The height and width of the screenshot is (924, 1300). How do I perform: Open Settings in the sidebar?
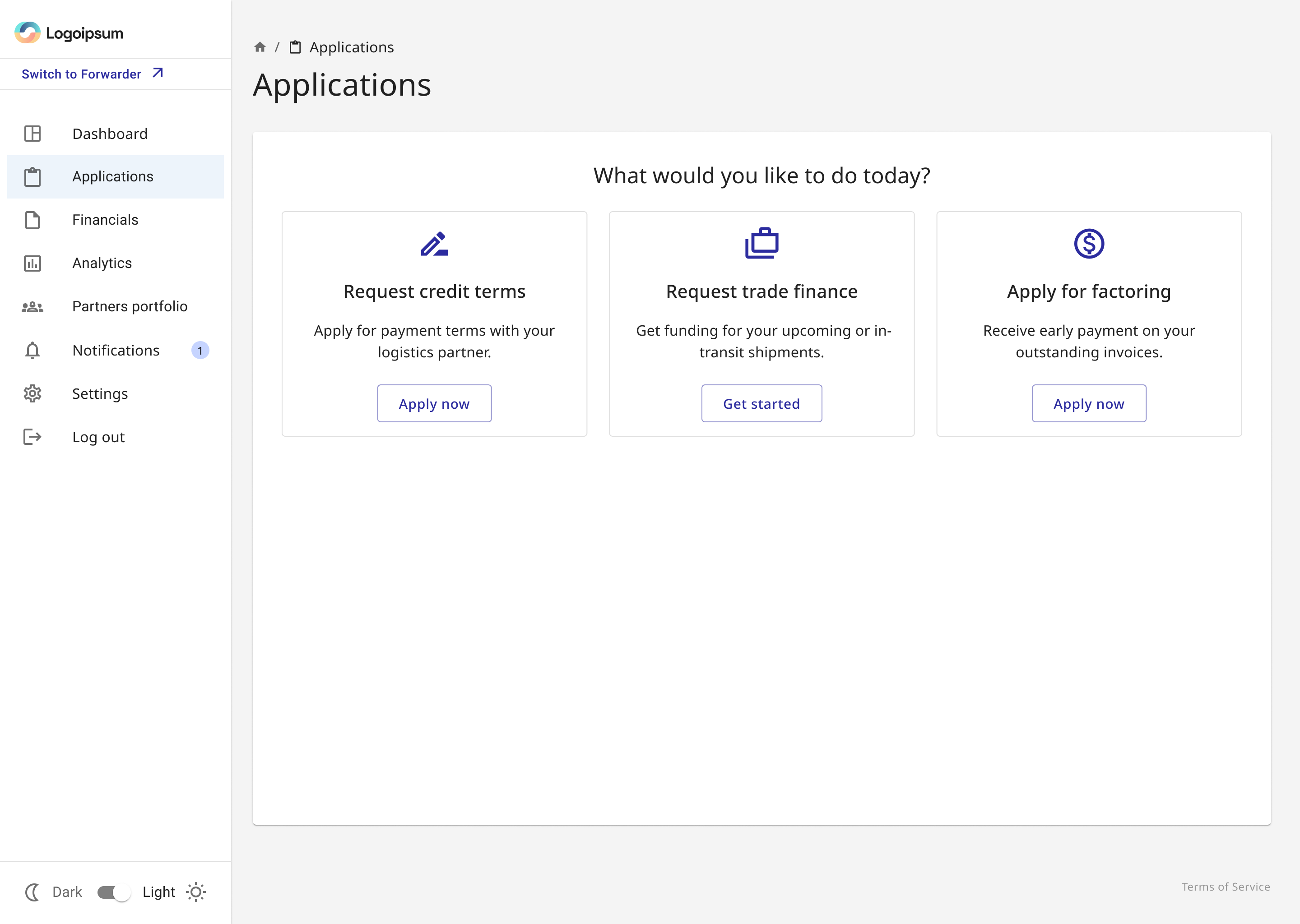tap(116, 394)
